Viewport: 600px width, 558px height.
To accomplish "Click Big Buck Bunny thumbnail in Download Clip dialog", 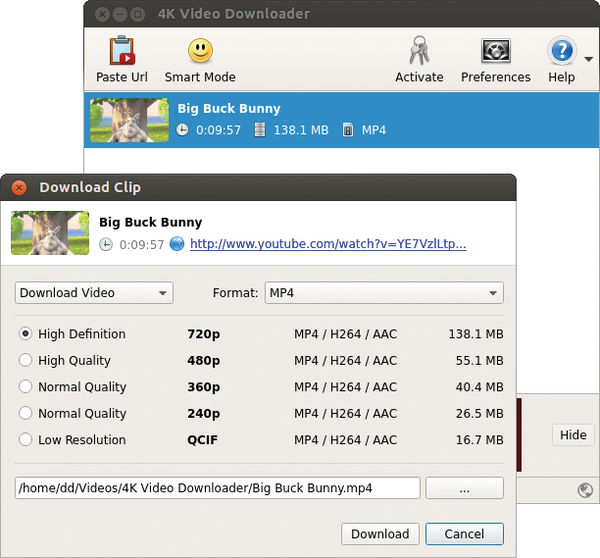I will pos(50,233).
